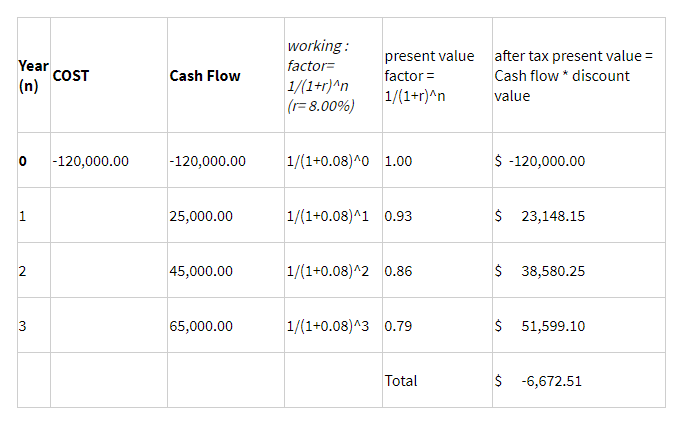Click the "Cash Flow" header cell
Viewport: 690px width, 421px height.
point(205,75)
